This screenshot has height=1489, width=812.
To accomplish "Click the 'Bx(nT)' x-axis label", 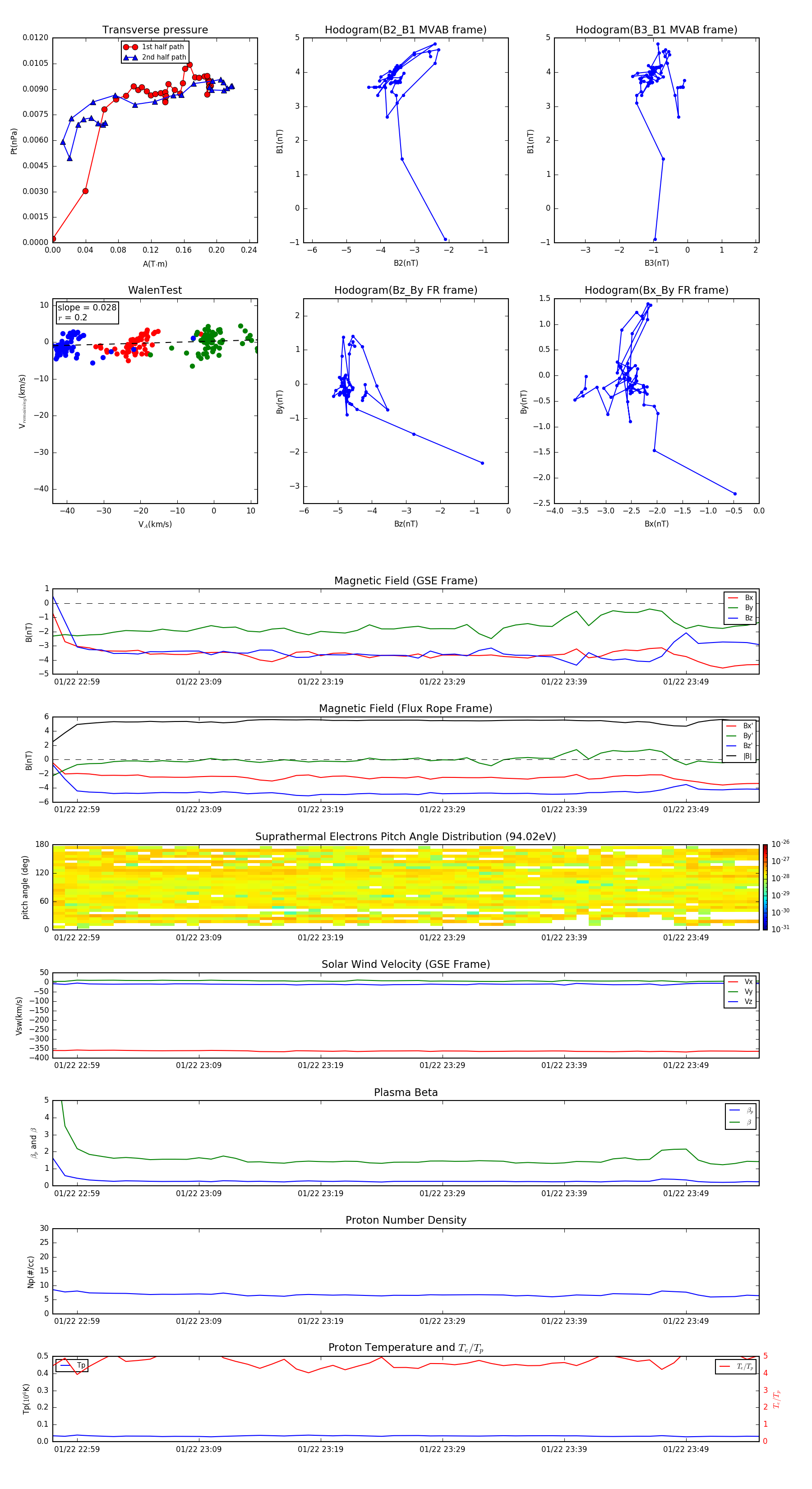I will point(656,524).
